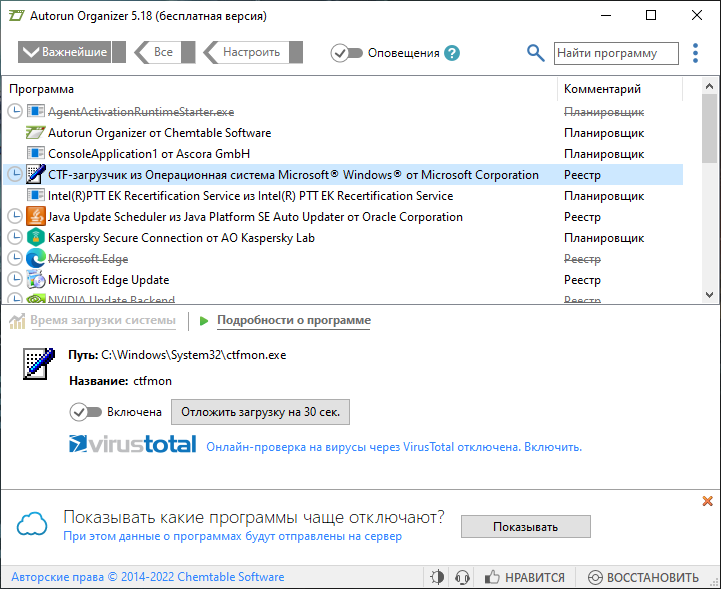Click the Microsoft Edge Update icon

[35, 279]
